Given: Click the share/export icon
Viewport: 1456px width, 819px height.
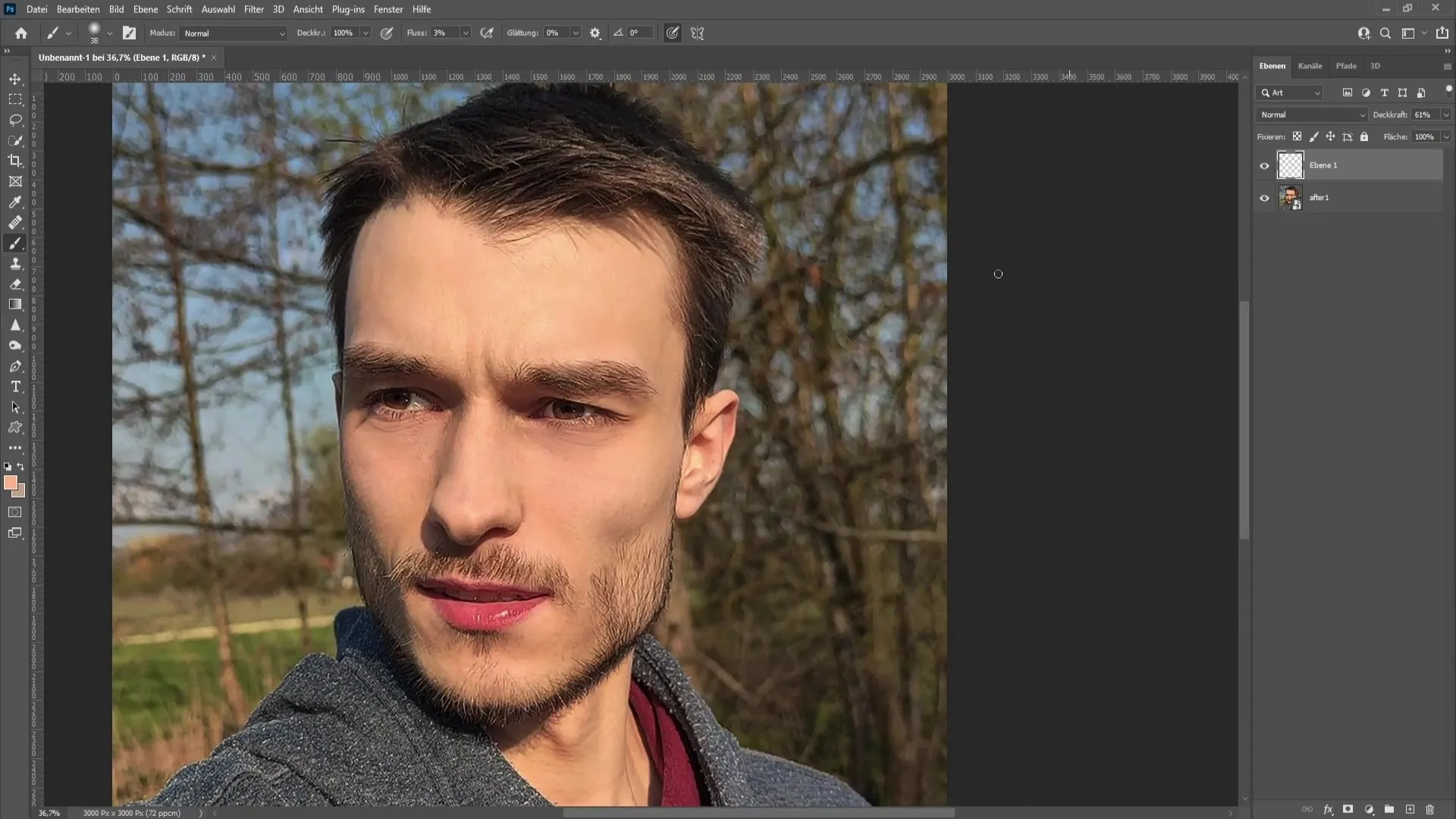Looking at the screenshot, I should (1442, 33).
